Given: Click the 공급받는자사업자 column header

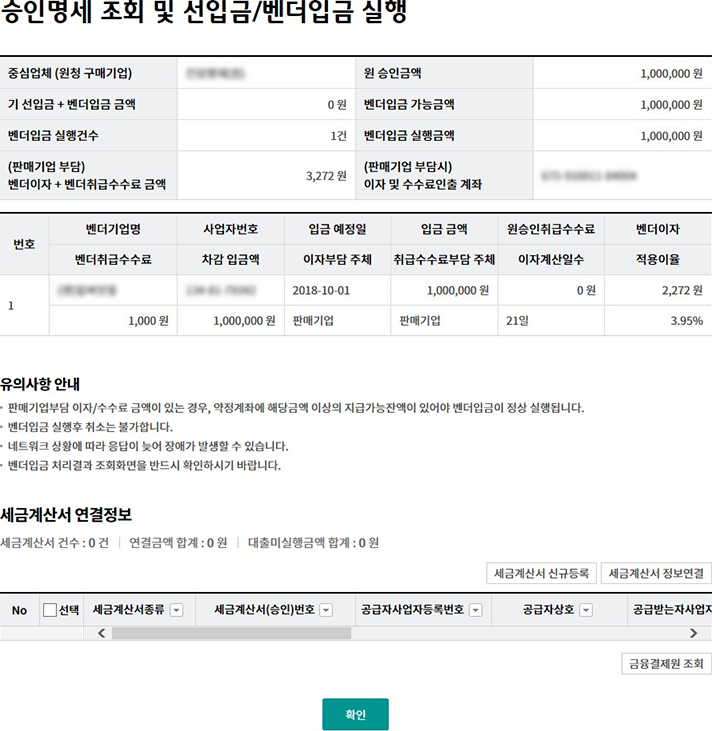Looking at the screenshot, I should 671,610.
